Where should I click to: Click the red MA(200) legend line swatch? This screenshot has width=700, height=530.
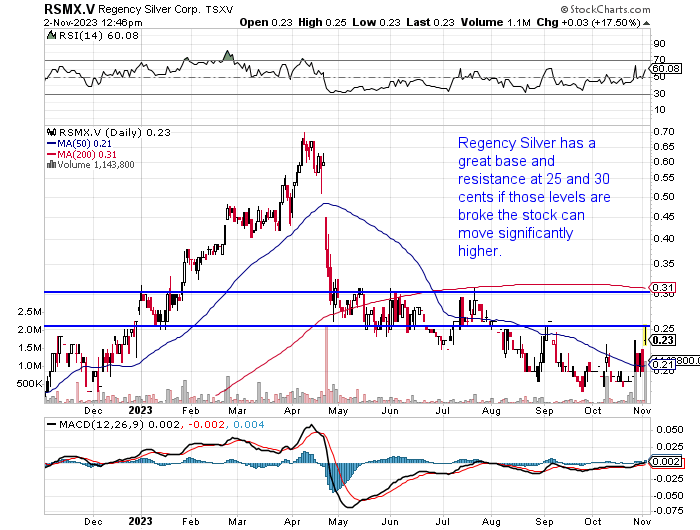52,154
